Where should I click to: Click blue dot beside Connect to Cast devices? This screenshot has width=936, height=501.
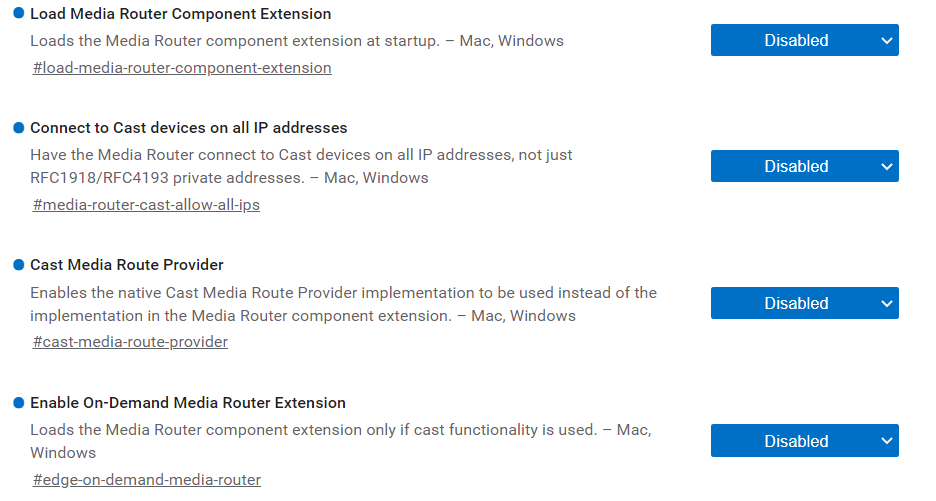[x=19, y=127]
